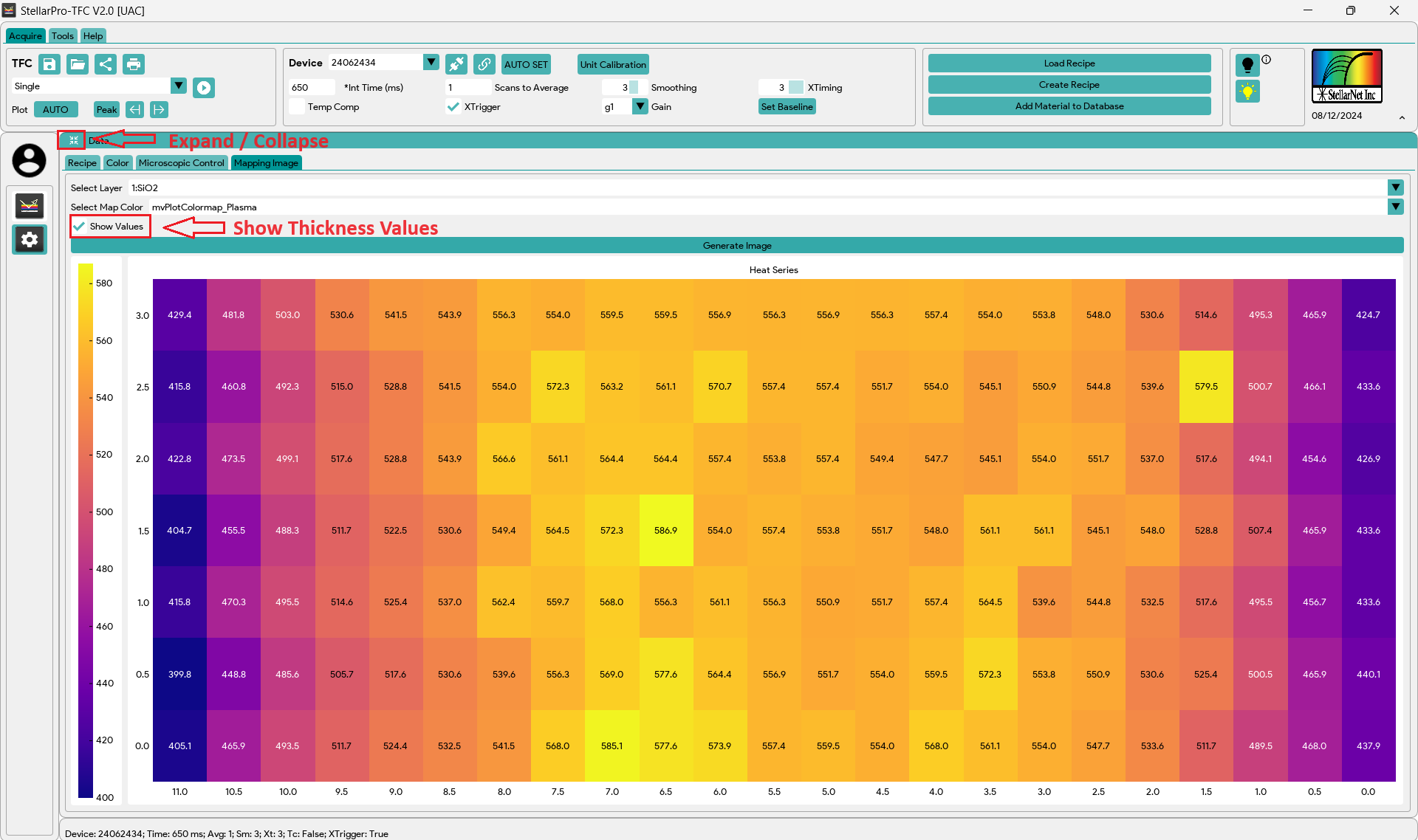This screenshot has width=1418, height=840.
Task: Open the Gain g1 dropdown
Action: pos(640,106)
